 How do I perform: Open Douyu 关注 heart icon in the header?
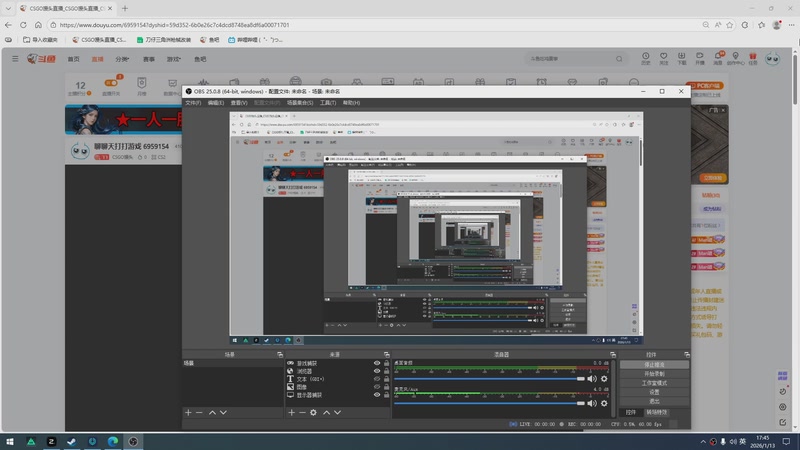[x=663, y=58]
